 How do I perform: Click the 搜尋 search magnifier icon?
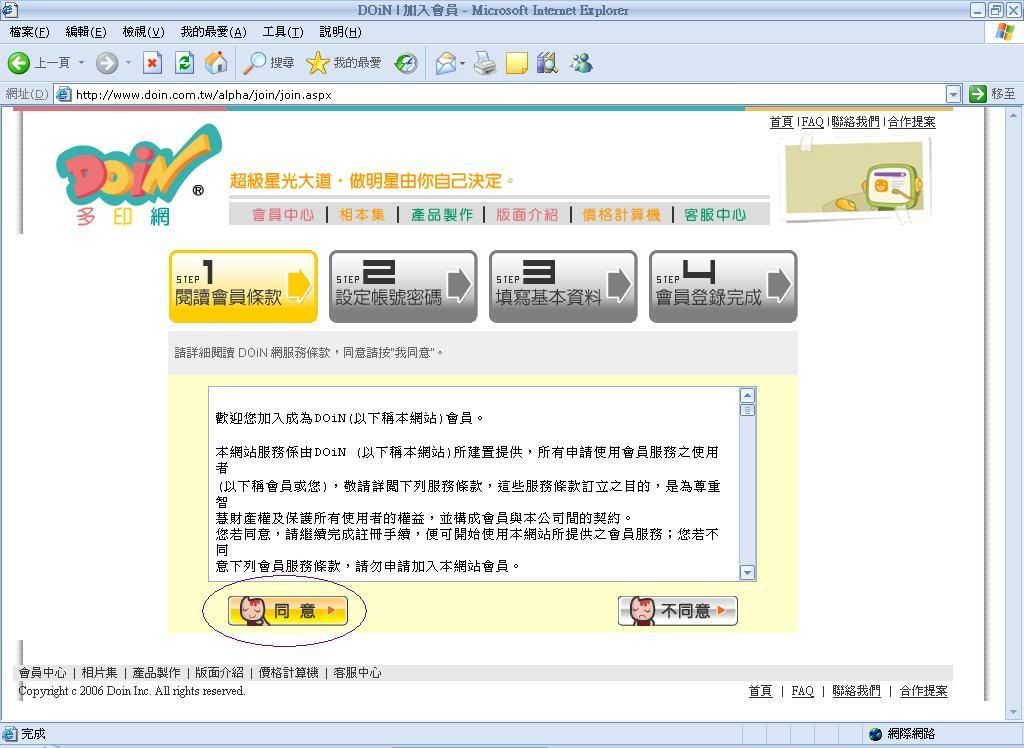point(256,63)
